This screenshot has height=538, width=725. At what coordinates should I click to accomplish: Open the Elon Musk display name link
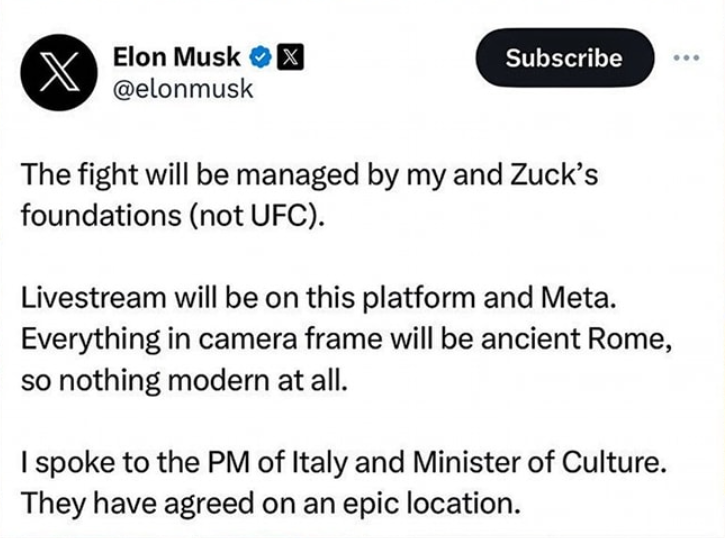pos(177,57)
